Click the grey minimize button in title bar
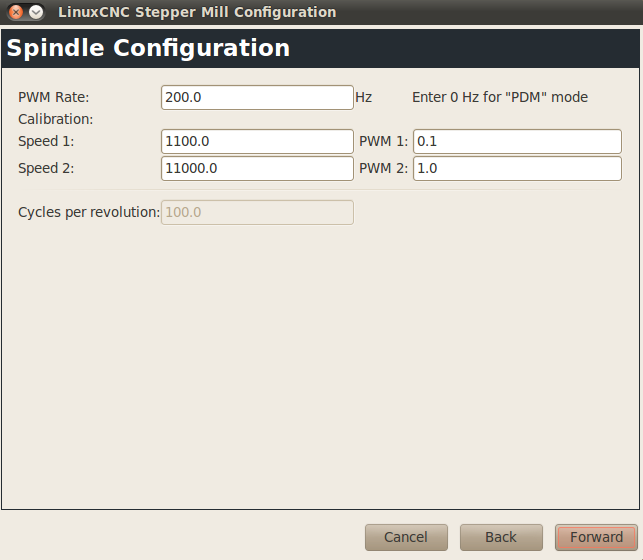Screen dimensions: 643x560 (36, 12)
